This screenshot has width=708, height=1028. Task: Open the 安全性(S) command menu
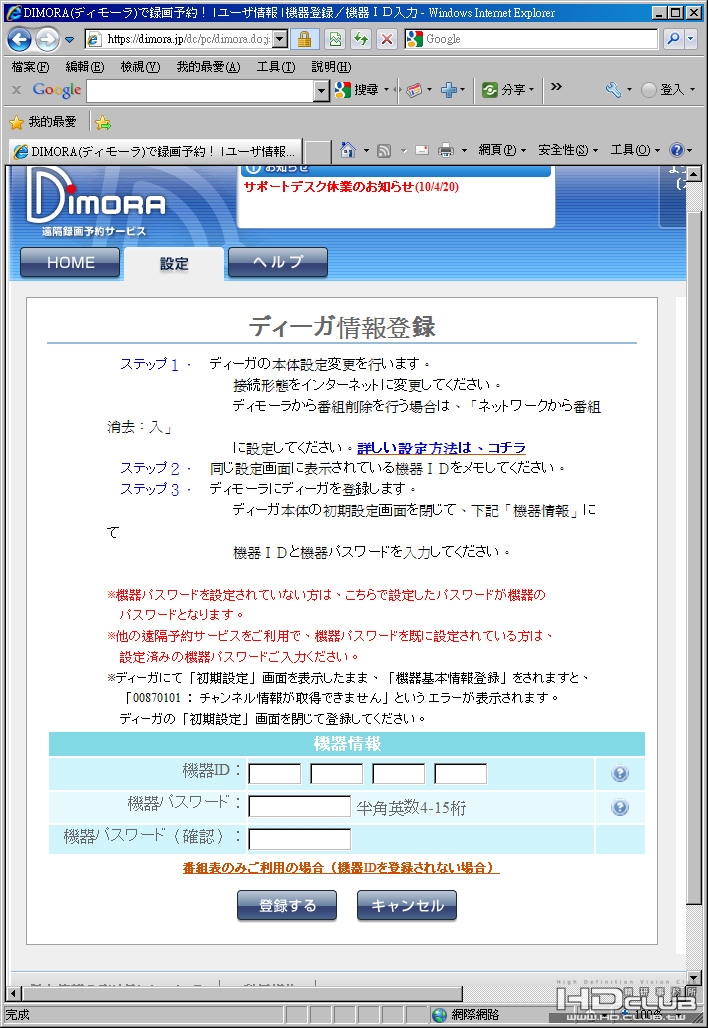point(568,150)
